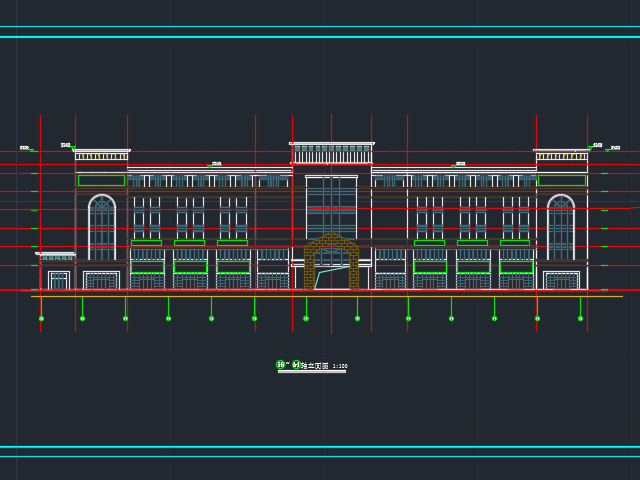The image size is (640, 480).
Task: Select the left tower rooftop parapet
Action: point(101,156)
